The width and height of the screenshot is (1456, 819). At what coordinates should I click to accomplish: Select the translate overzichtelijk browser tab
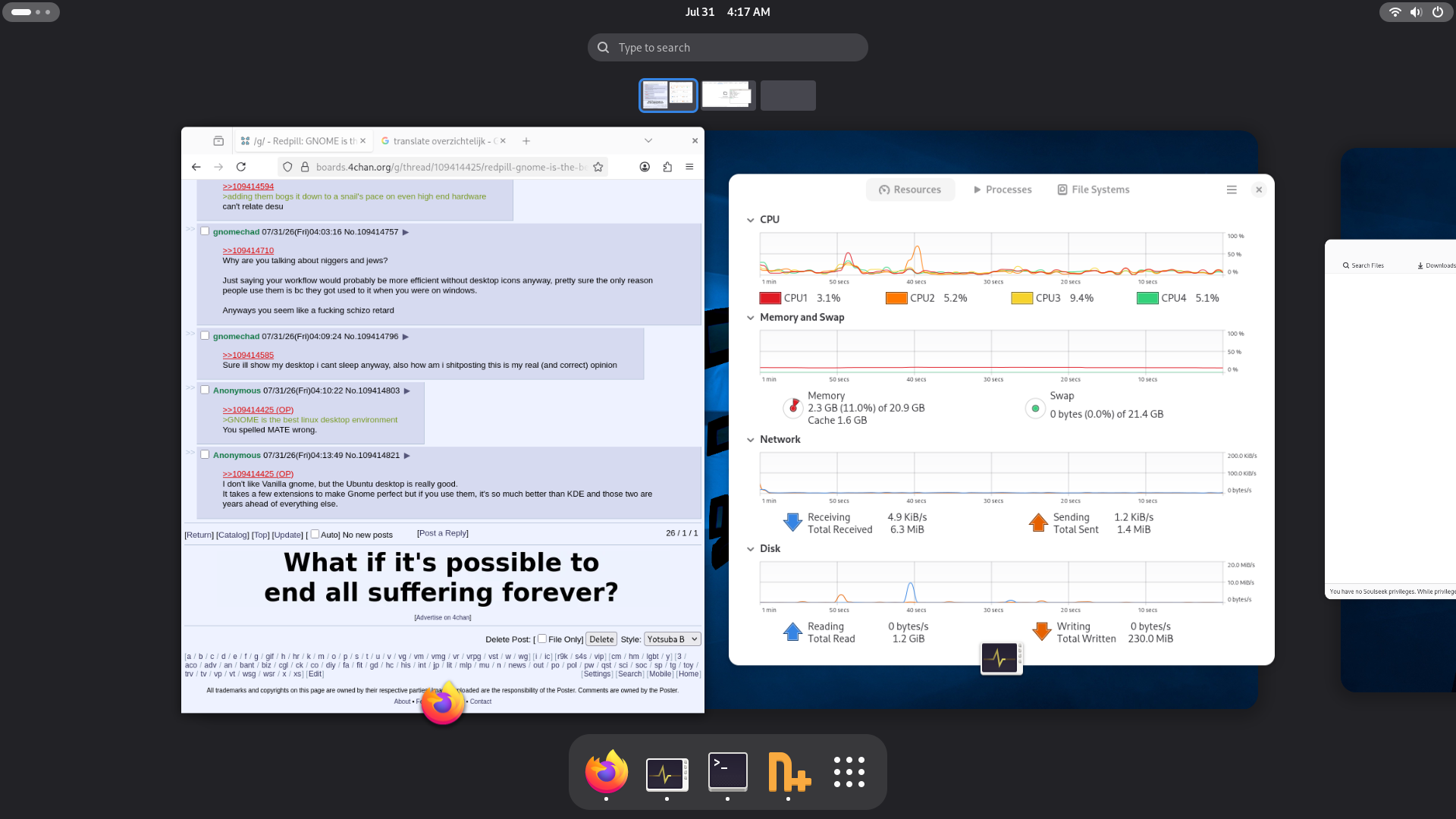tap(444, 141)
